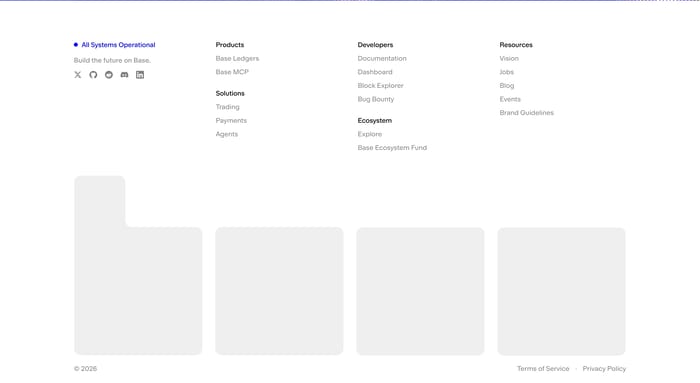Image resolution: width=700 pixels, height=383 pixels.
Task: Open the Privacy Policy link
Action: point(604,369)
